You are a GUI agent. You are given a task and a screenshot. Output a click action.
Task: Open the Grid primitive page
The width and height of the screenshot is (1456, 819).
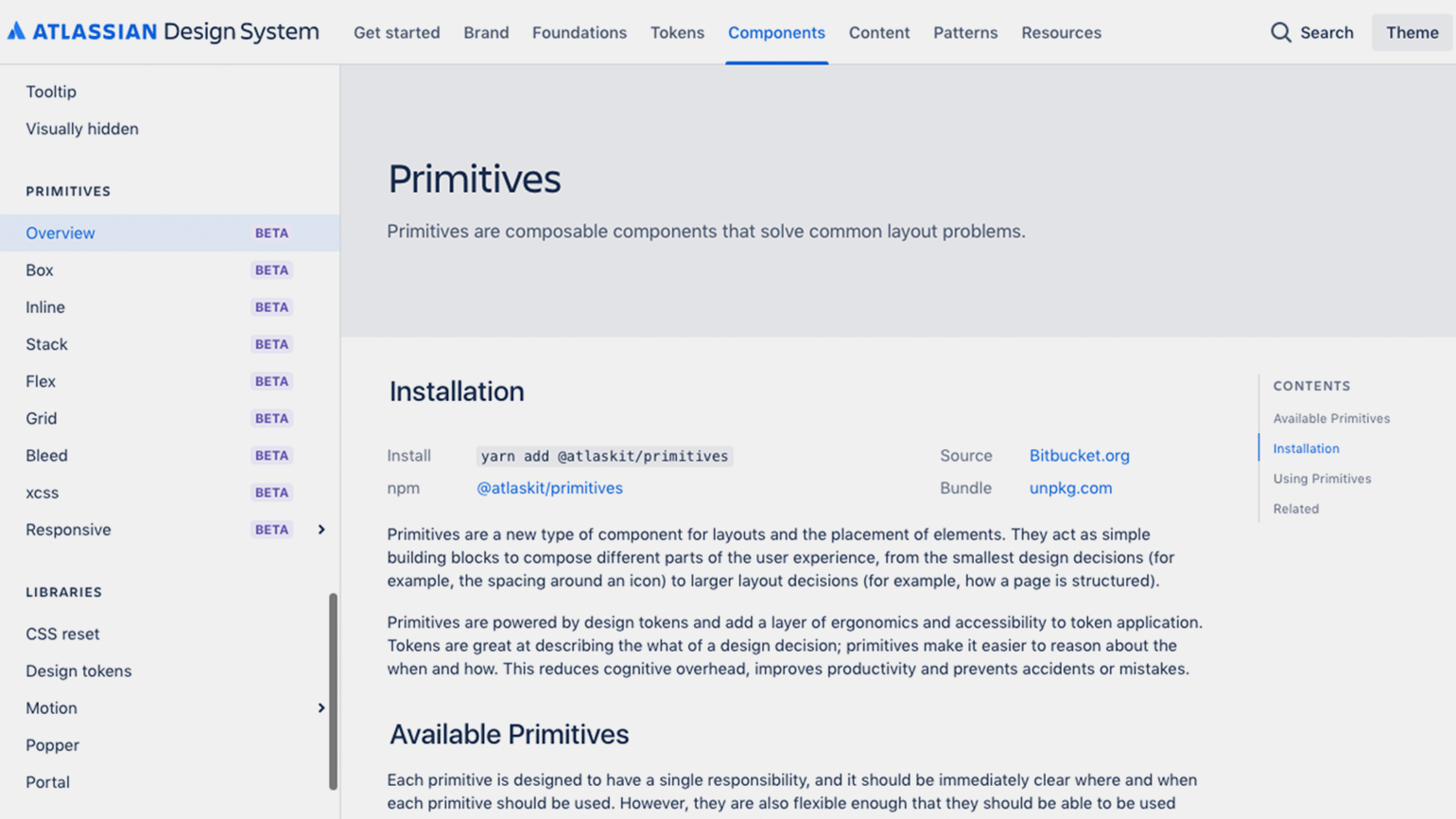click(x=42, y=418)
